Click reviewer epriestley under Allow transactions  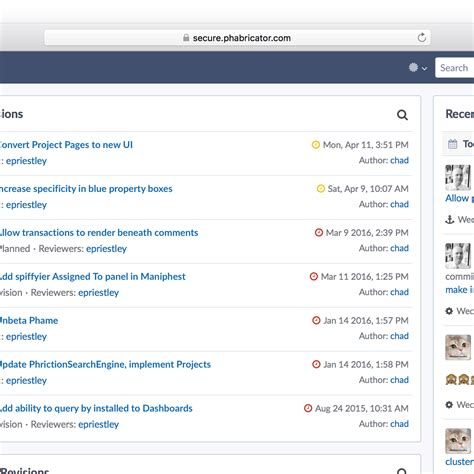[106, 249]
